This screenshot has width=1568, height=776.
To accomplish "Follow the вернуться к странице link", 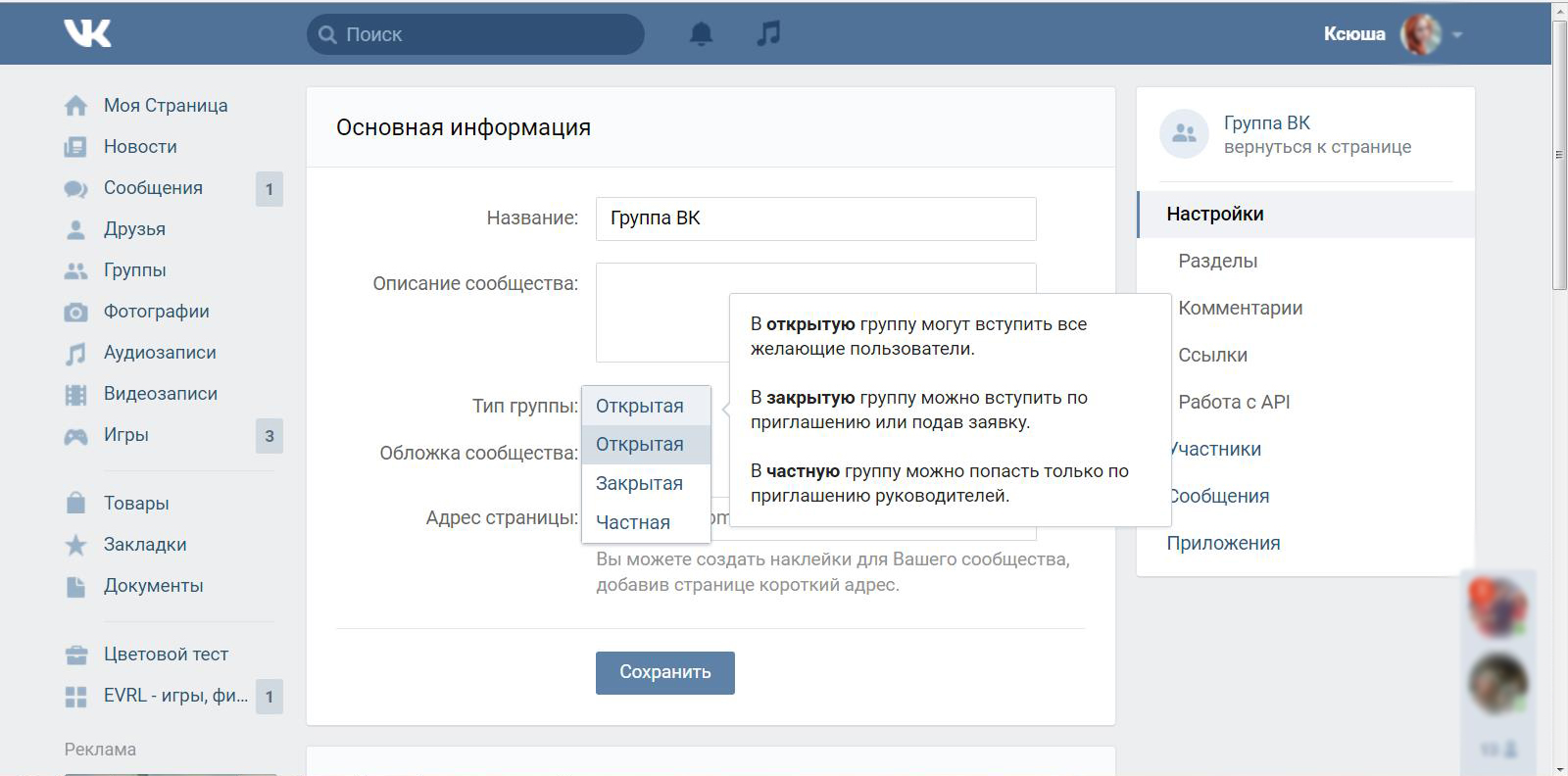I will click(1317, 147).
